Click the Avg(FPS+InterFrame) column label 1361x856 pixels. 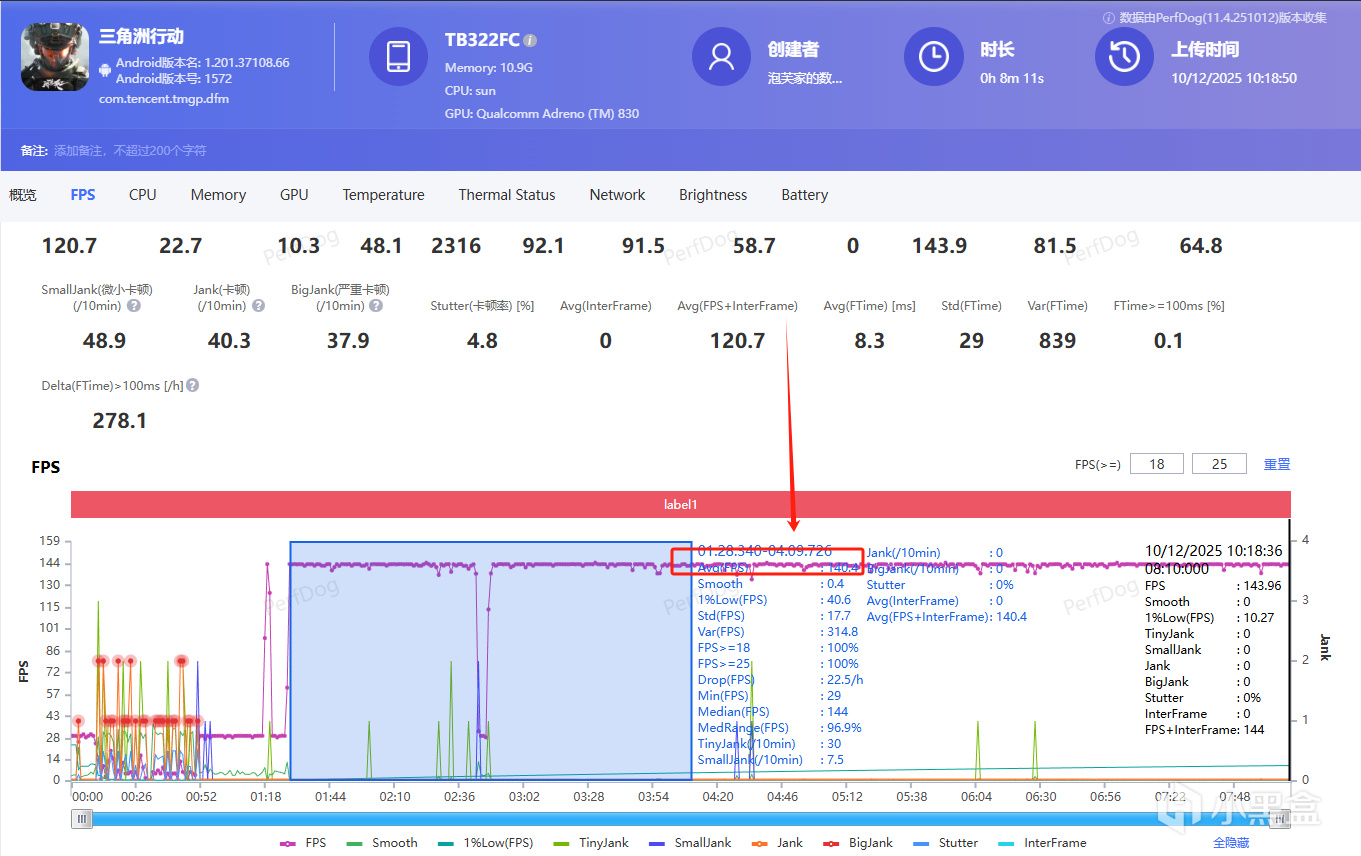pyautogui.click(x=737, y=306)
